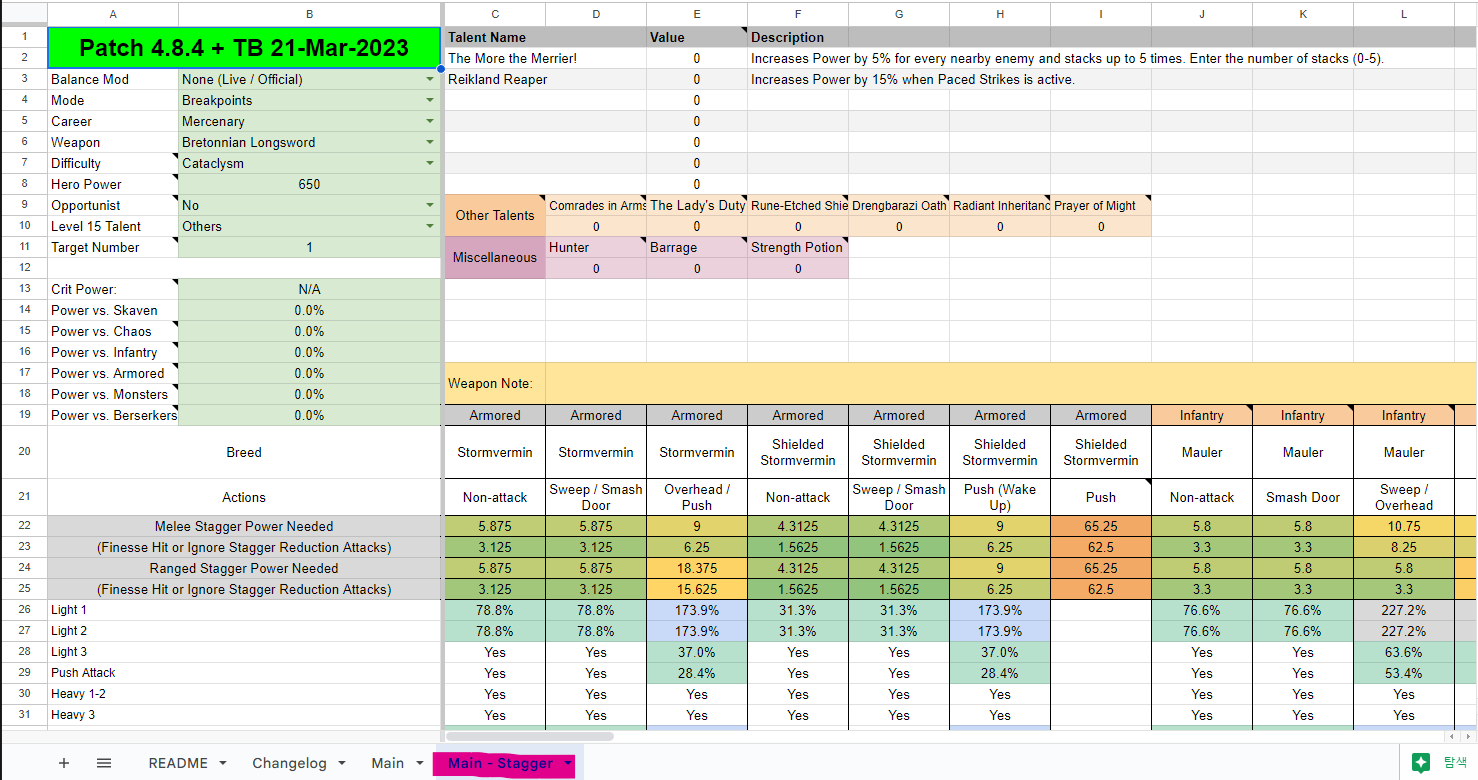Image resolution: width=1478 pixels, height=780 pixels.
Task: Click the Patch 4.8.4 + TB 21-Mar-2023 title cell
Action: coord(244,48)
